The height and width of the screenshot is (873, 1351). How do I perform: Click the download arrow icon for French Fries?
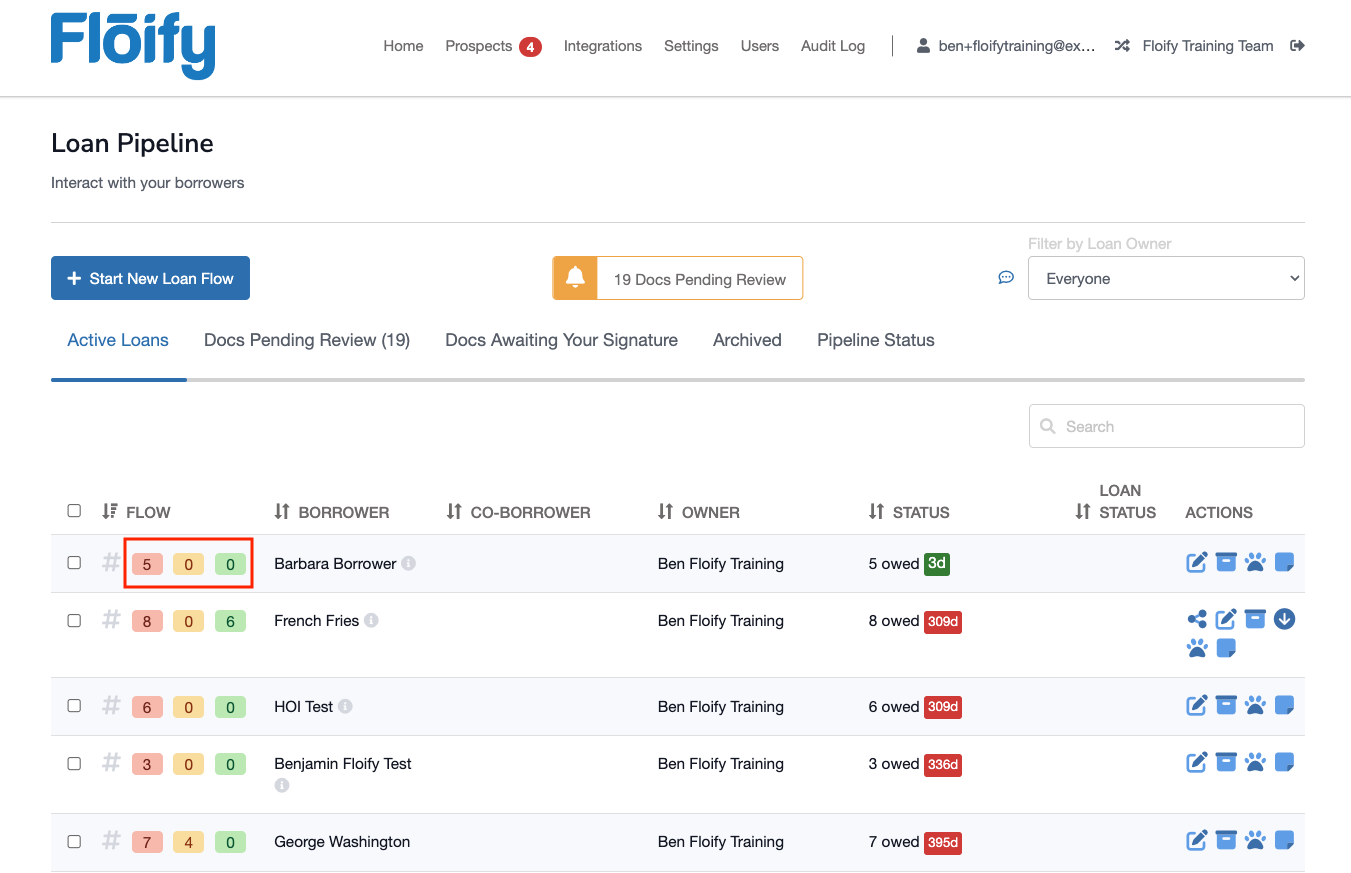[x=1285, y=620]
